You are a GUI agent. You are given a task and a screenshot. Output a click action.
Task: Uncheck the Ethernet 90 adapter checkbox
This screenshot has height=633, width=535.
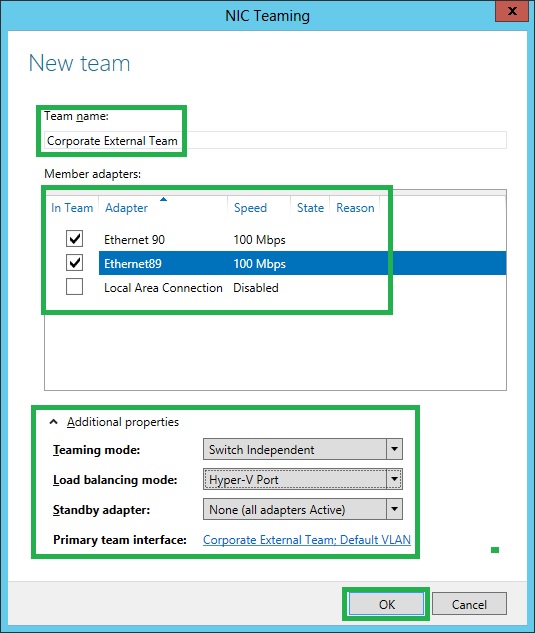74,239
